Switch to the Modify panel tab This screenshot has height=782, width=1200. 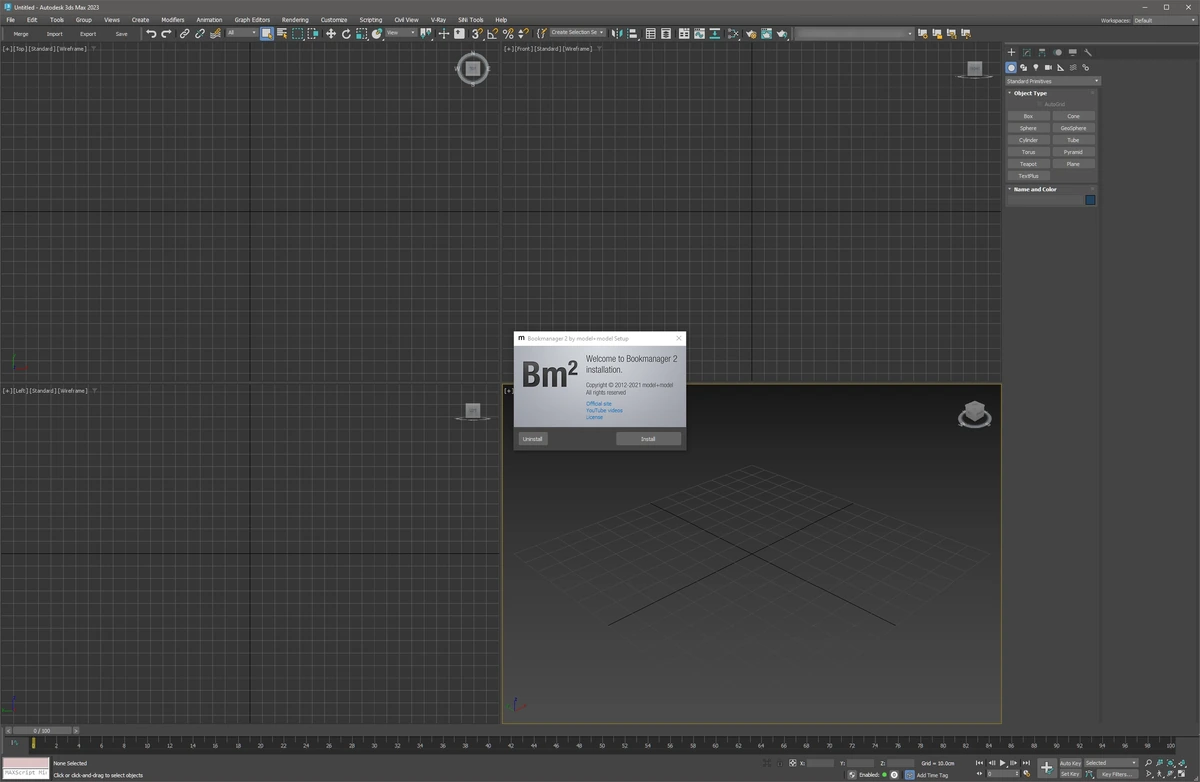coord(1027,52)
